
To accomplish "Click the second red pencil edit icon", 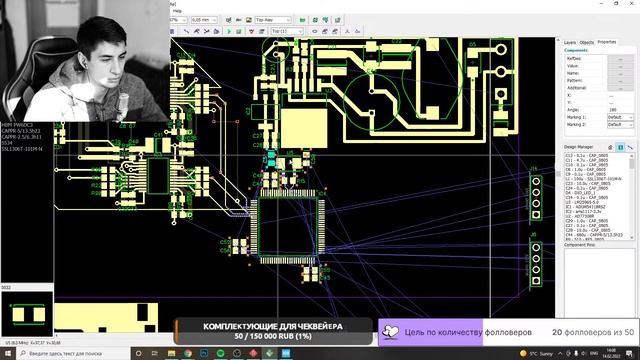I will [335, 31].
